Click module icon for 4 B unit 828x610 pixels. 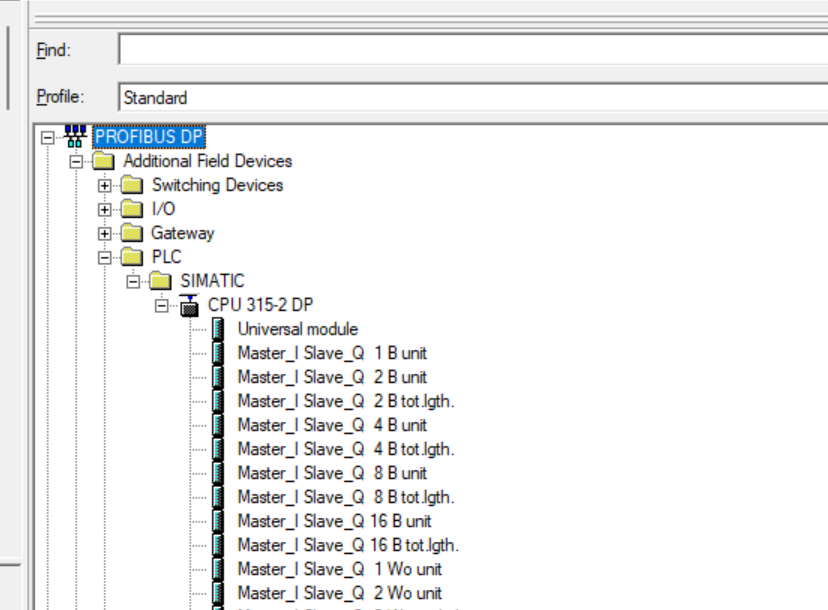[x=218, y=425]
